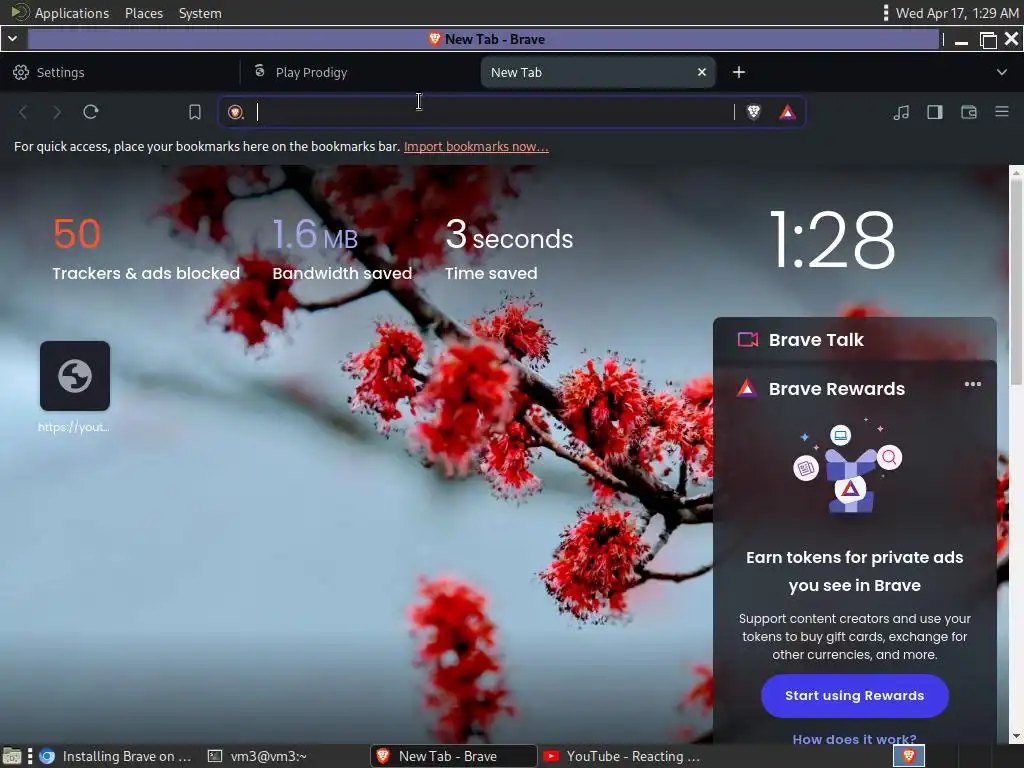
Task: Click the forward navigation arrow
Action: [57, 112]
